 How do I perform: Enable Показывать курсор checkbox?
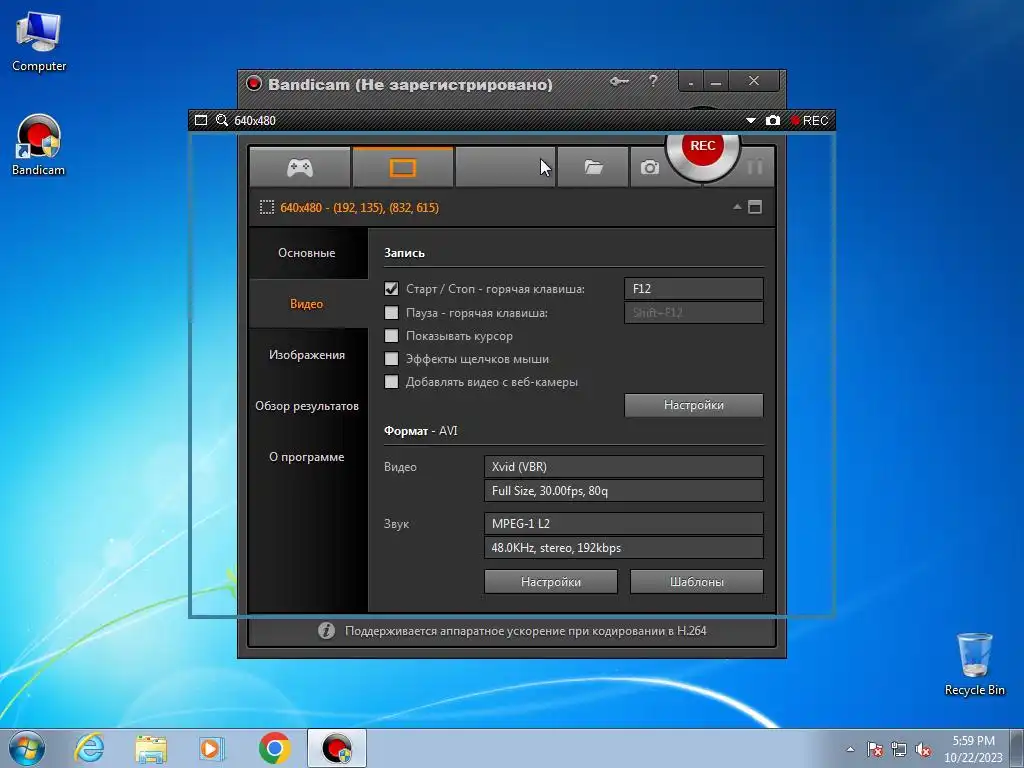click(391, 336)
